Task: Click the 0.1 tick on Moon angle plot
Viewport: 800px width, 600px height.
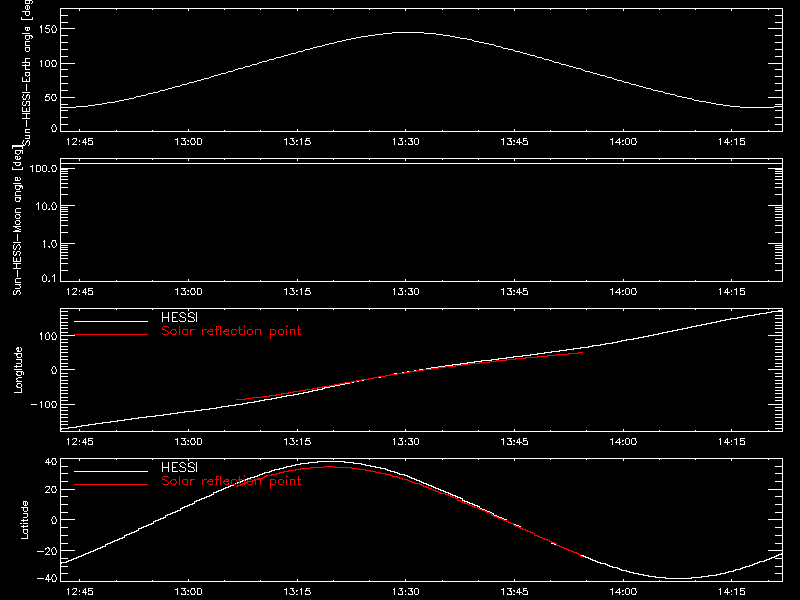Action: pos(49,278)
